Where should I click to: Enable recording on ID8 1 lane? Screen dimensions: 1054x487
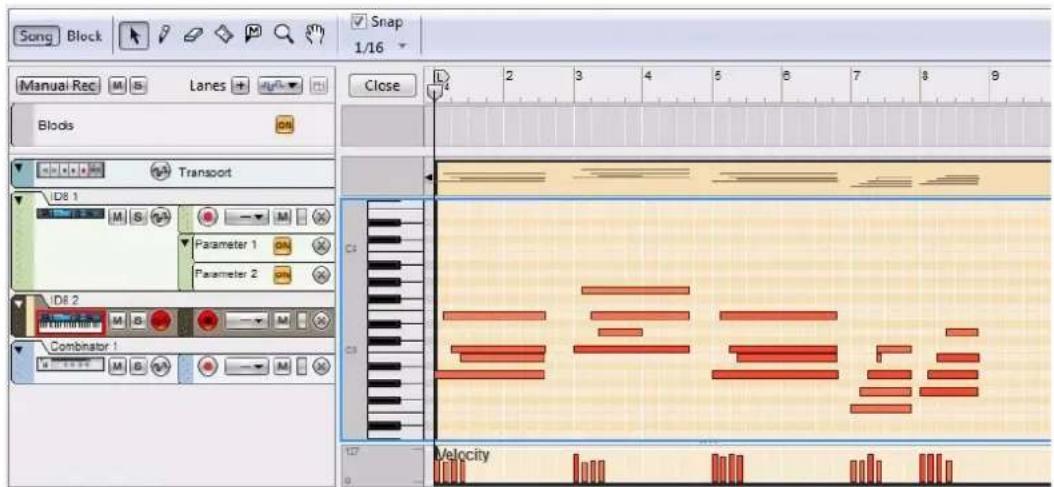(208, 217)
